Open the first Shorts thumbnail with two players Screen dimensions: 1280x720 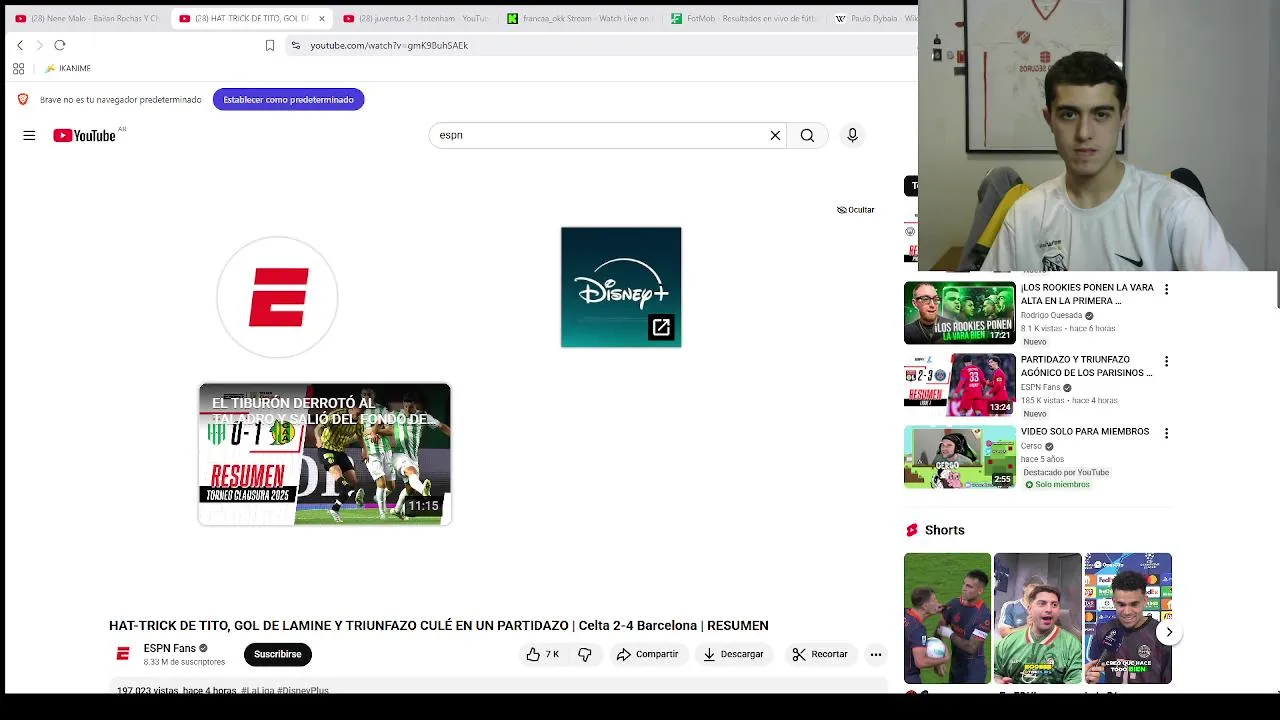click(947, 618)
